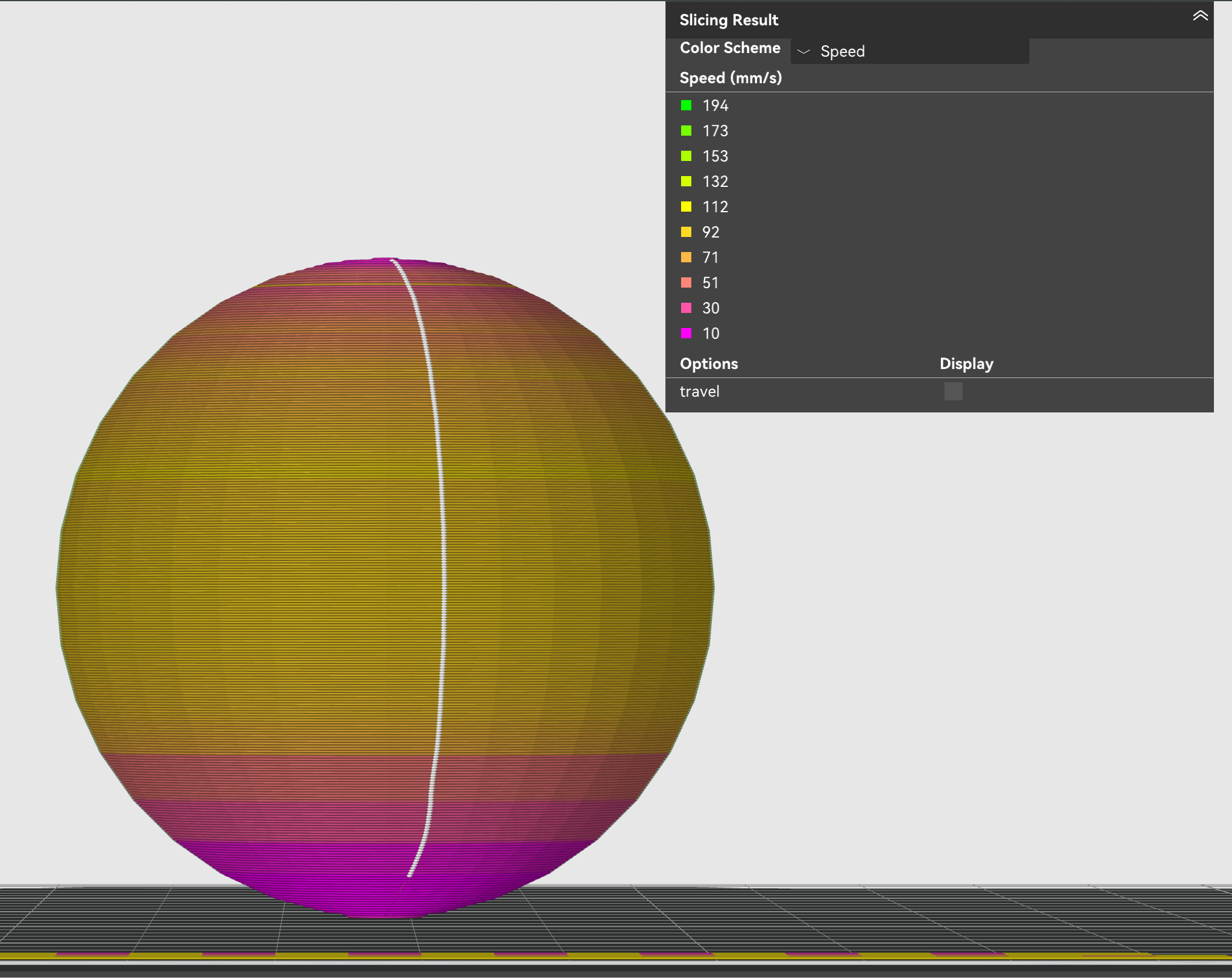Click the 173 mm/s color swatch
The height and width of the screenshot is (978, 1232).
point(686,131)
